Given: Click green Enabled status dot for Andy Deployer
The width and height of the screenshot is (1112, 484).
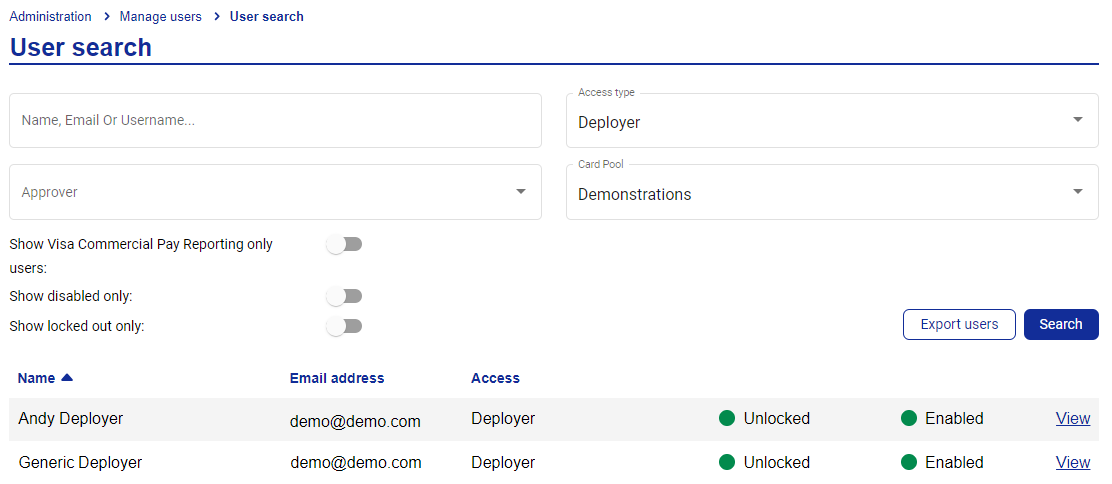Looking at the screenshot, I should click(x=908, y=419).
